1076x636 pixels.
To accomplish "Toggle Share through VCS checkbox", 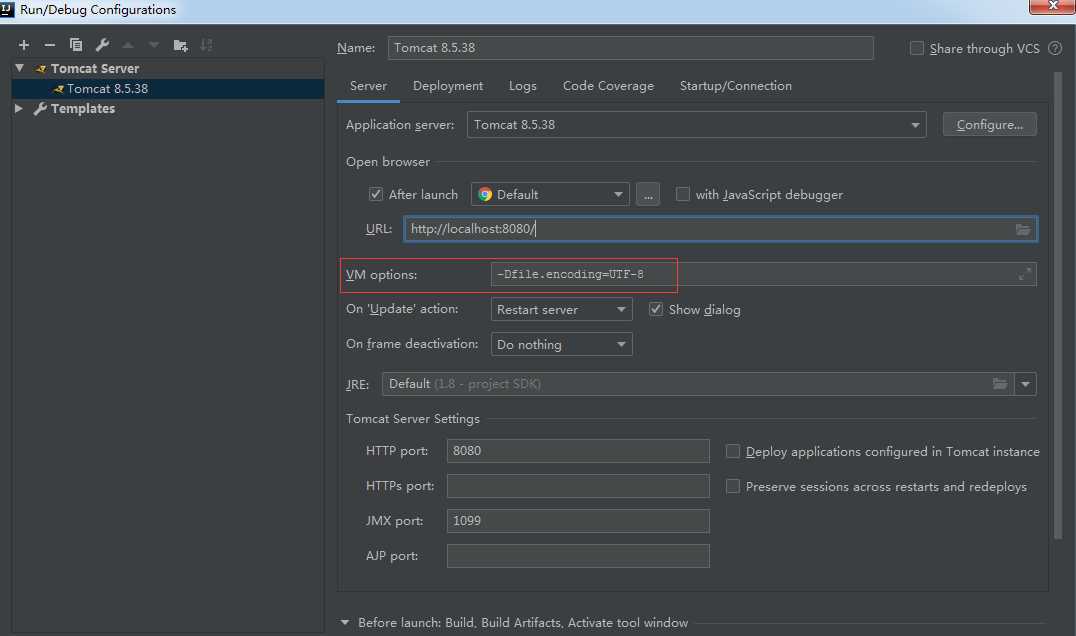I will click(916, 48).
